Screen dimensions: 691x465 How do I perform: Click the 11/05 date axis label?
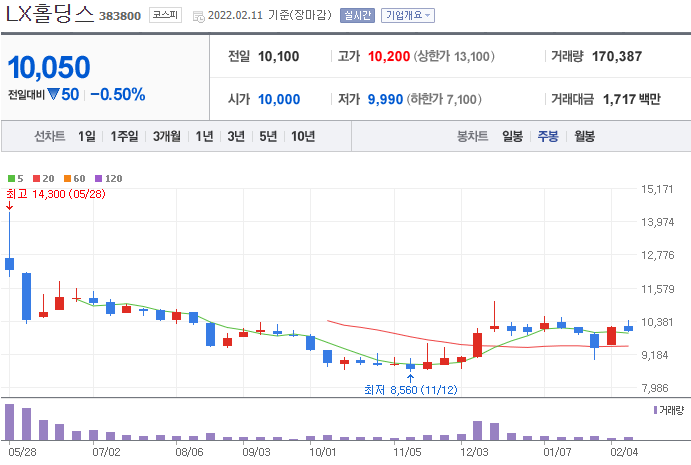(x=407, y=452)
